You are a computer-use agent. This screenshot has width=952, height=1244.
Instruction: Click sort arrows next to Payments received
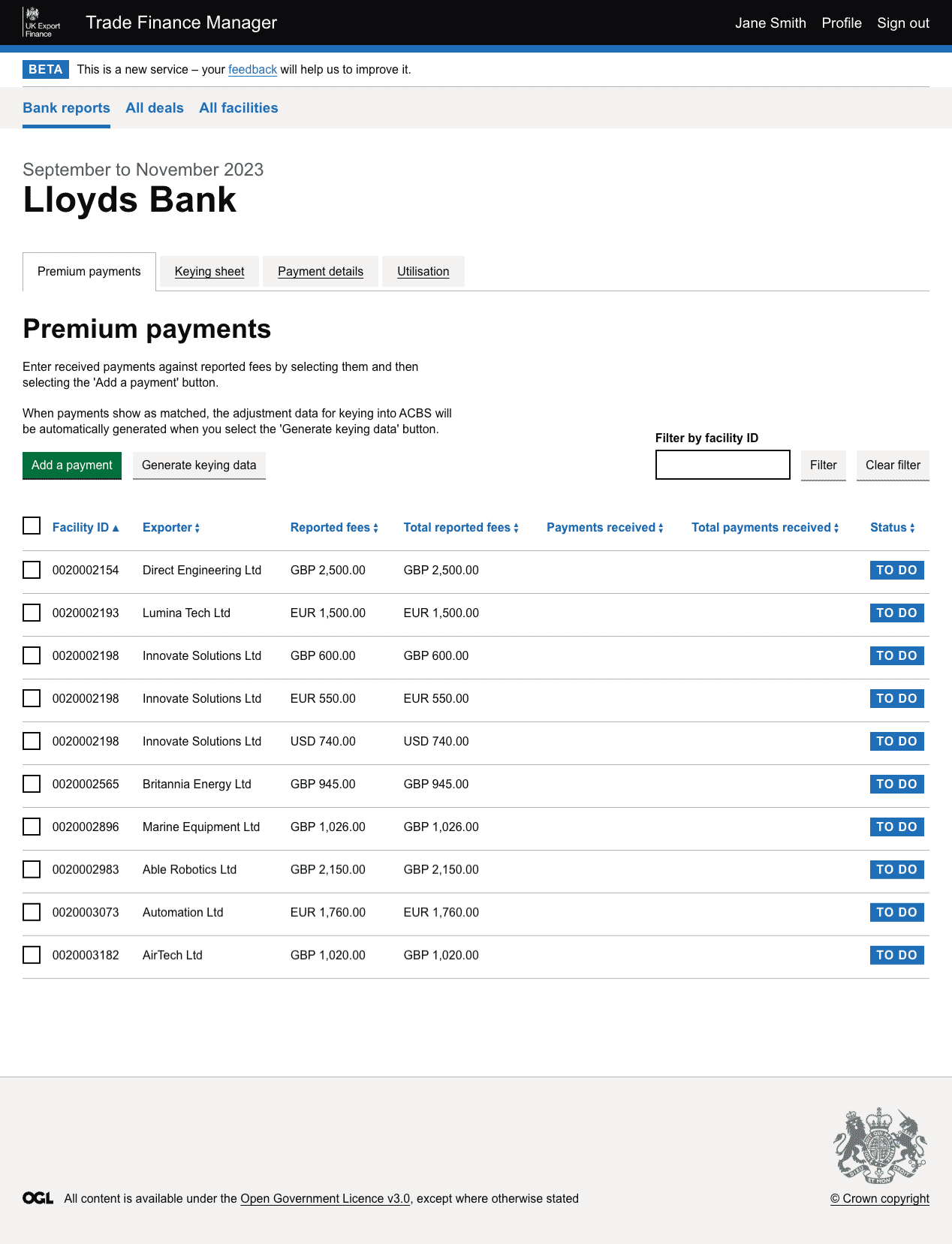coord(661,528)
